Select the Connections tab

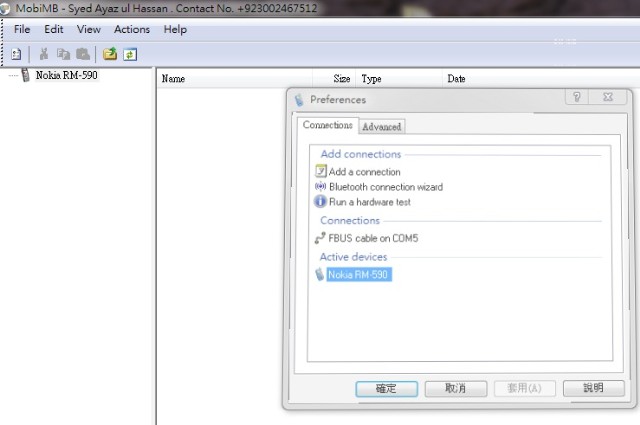coord(327,125)
